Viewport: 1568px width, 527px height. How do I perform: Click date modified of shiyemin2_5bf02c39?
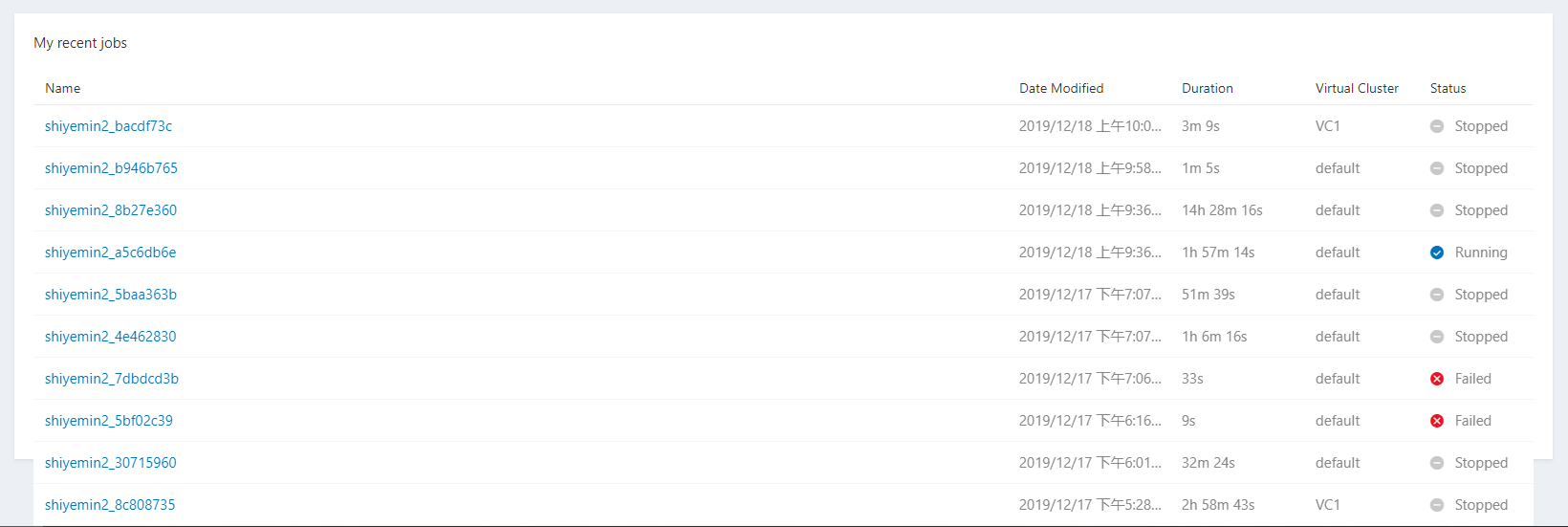pyautogui.click(x=1090, y=421)
